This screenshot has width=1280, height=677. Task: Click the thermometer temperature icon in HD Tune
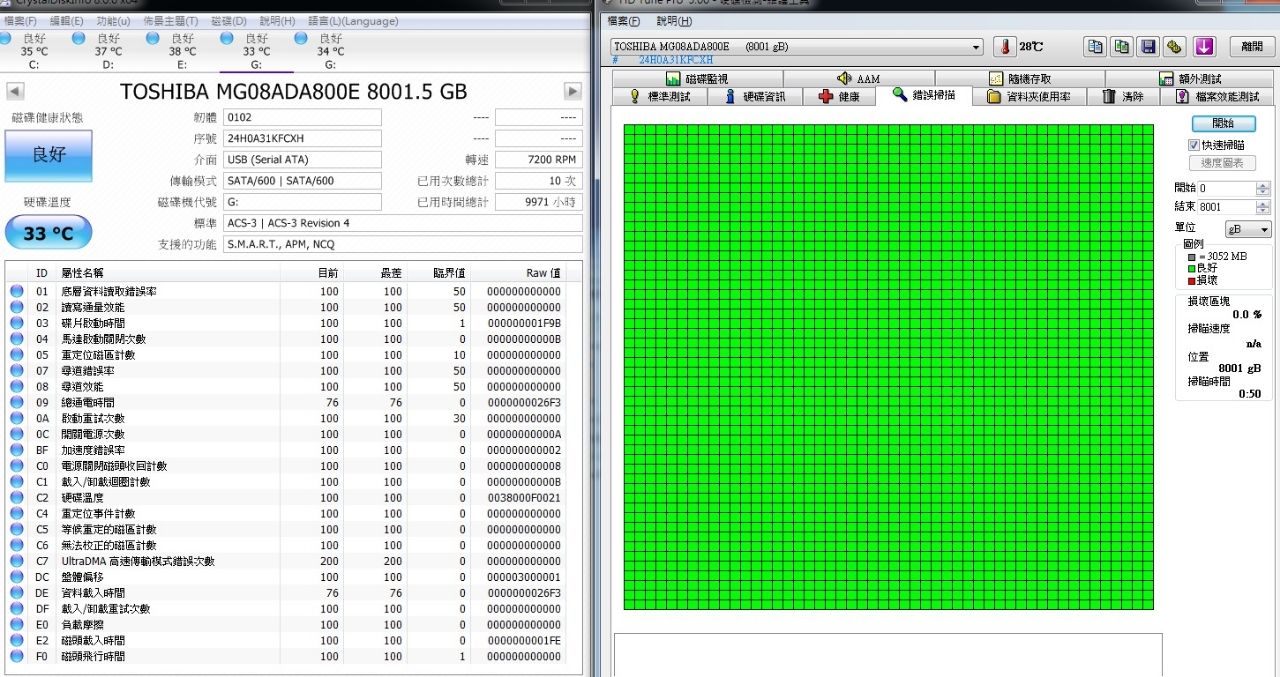tap(1004, 47)
